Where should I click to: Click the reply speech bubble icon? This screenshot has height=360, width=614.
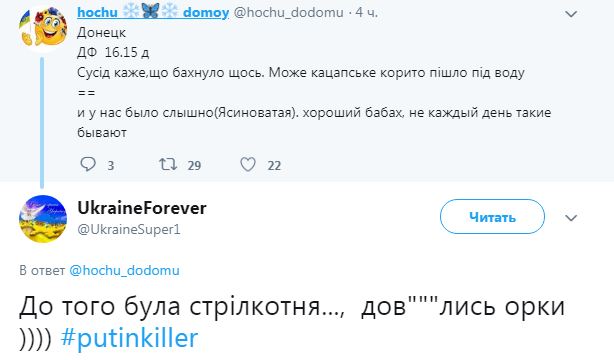(88, 164)
